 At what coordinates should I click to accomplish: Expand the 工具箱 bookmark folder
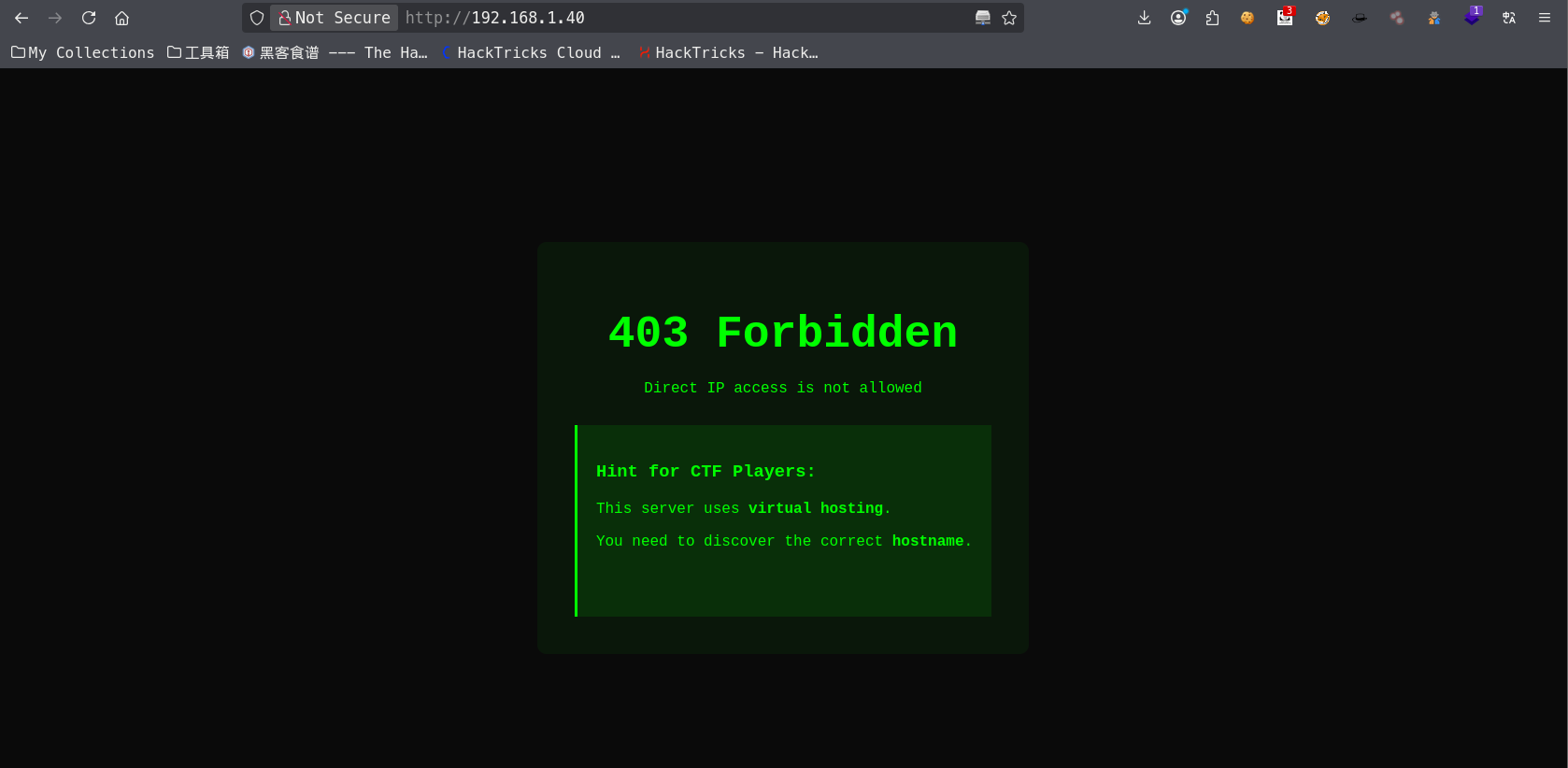198,53
